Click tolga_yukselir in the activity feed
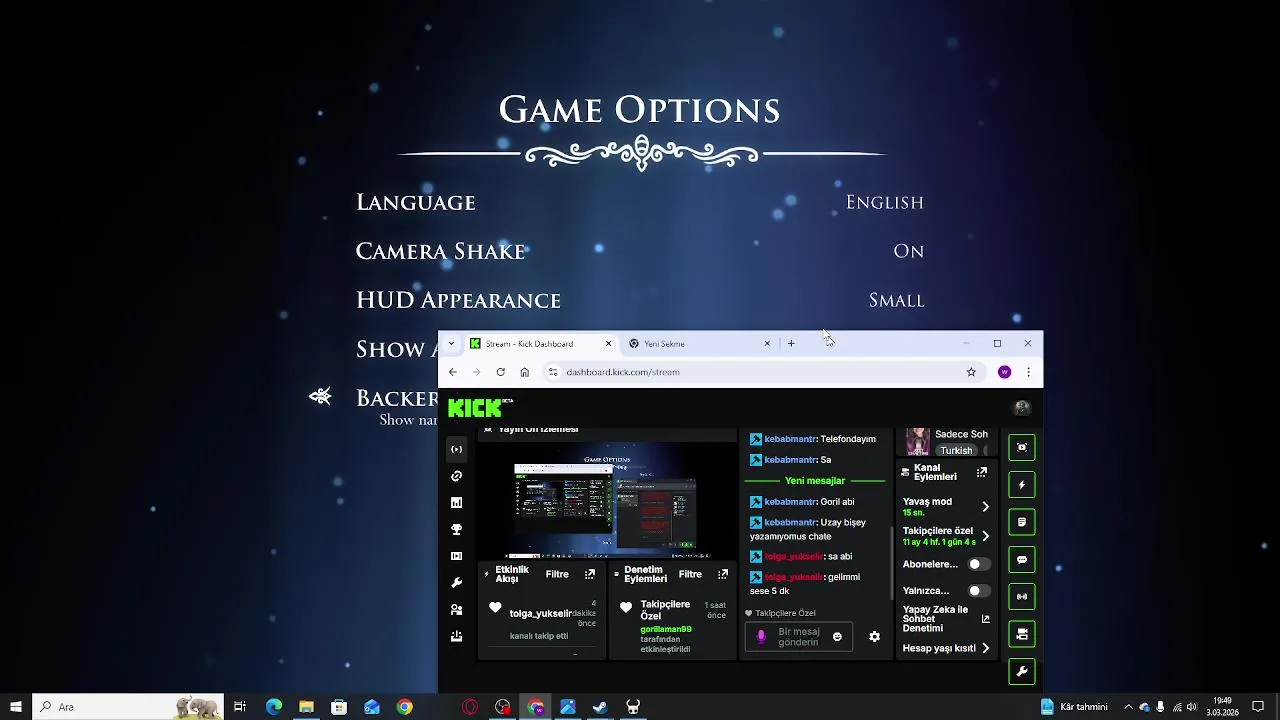1280x720 pixels. coord(540,613)
